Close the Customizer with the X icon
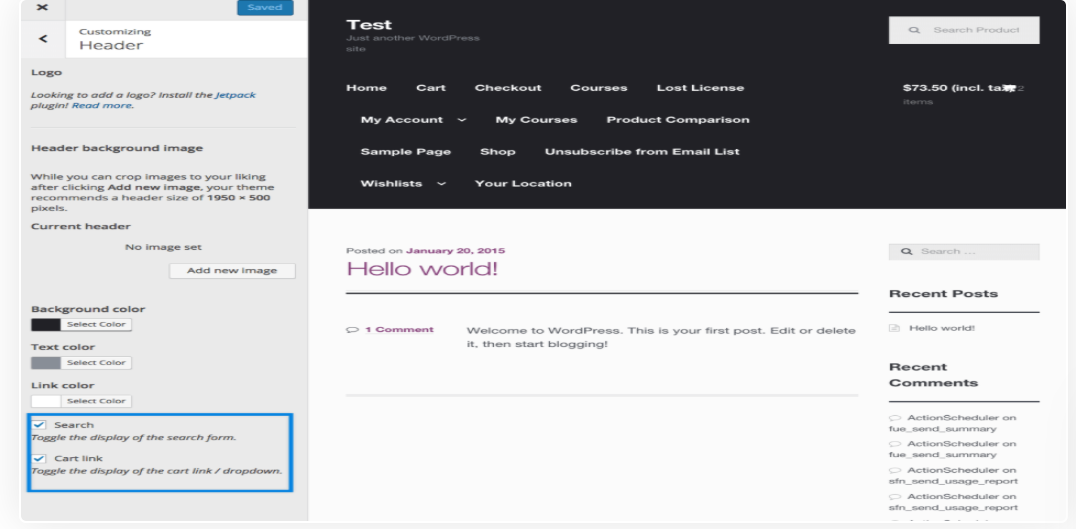 coord(43,7)
